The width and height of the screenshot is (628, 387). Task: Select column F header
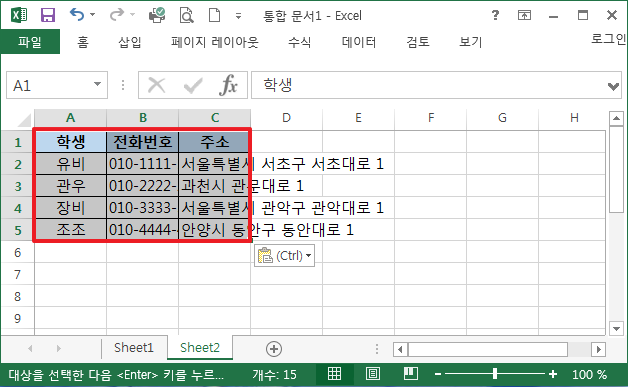[x=431, y=118]
